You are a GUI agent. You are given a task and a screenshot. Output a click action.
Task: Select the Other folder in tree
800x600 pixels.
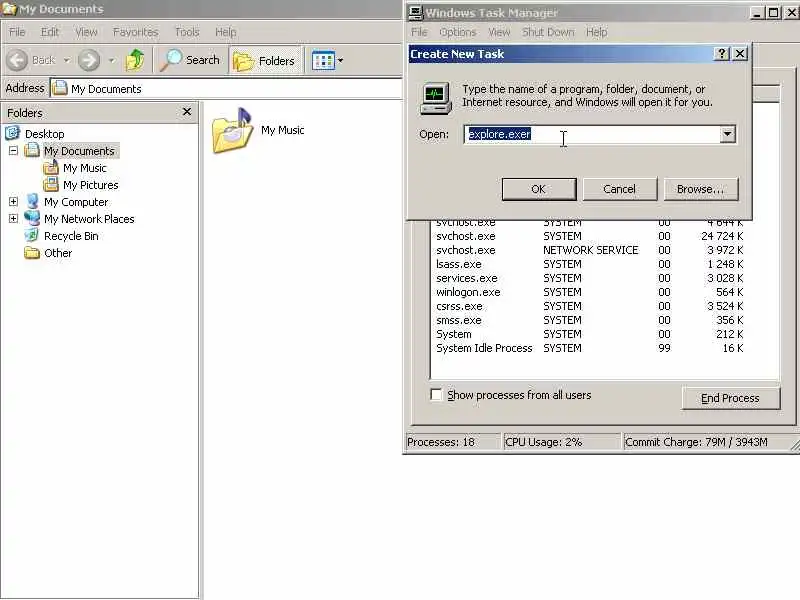pyautogui.click(x=58, y=253)
